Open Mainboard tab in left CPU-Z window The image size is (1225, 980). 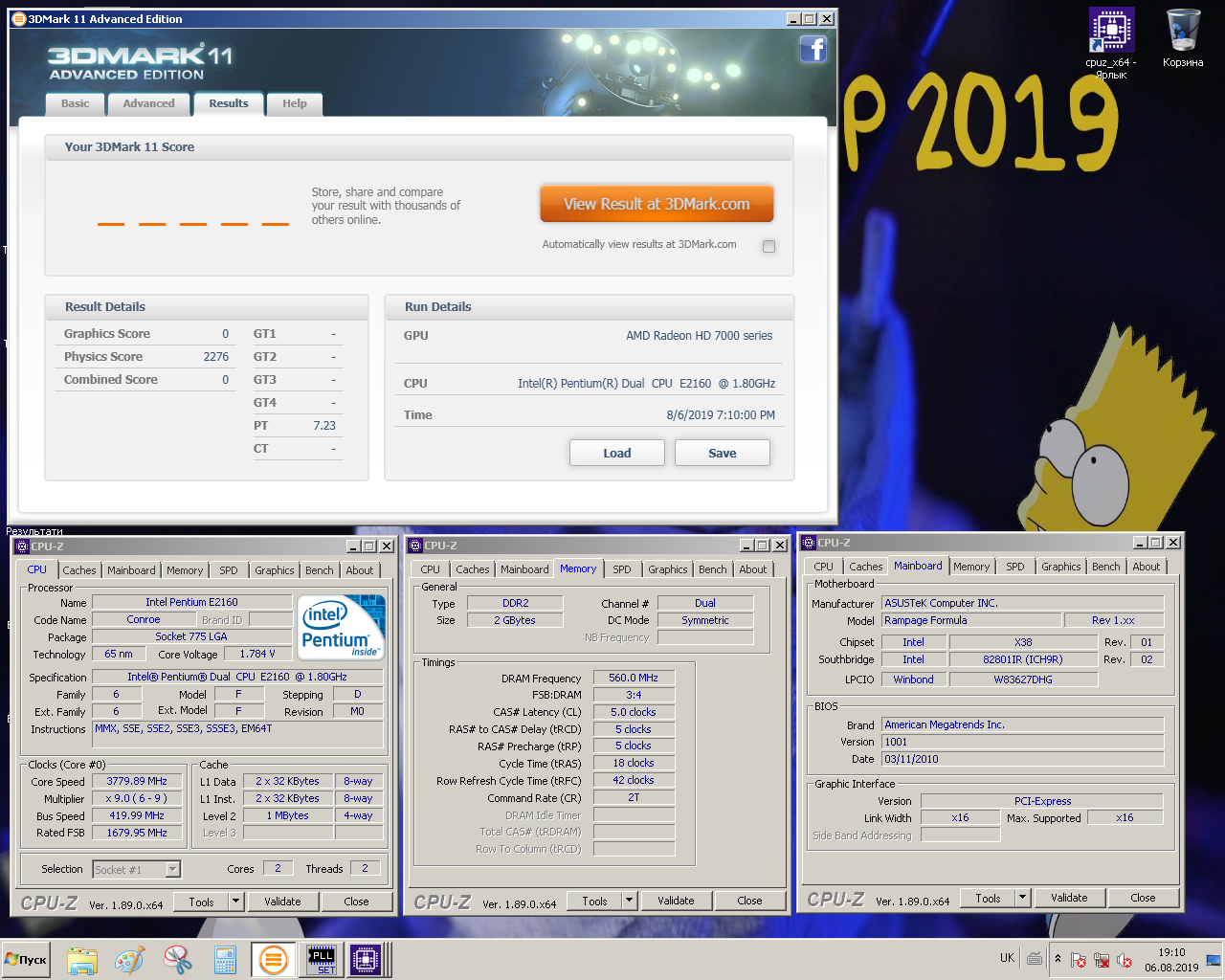coord(131,570)
